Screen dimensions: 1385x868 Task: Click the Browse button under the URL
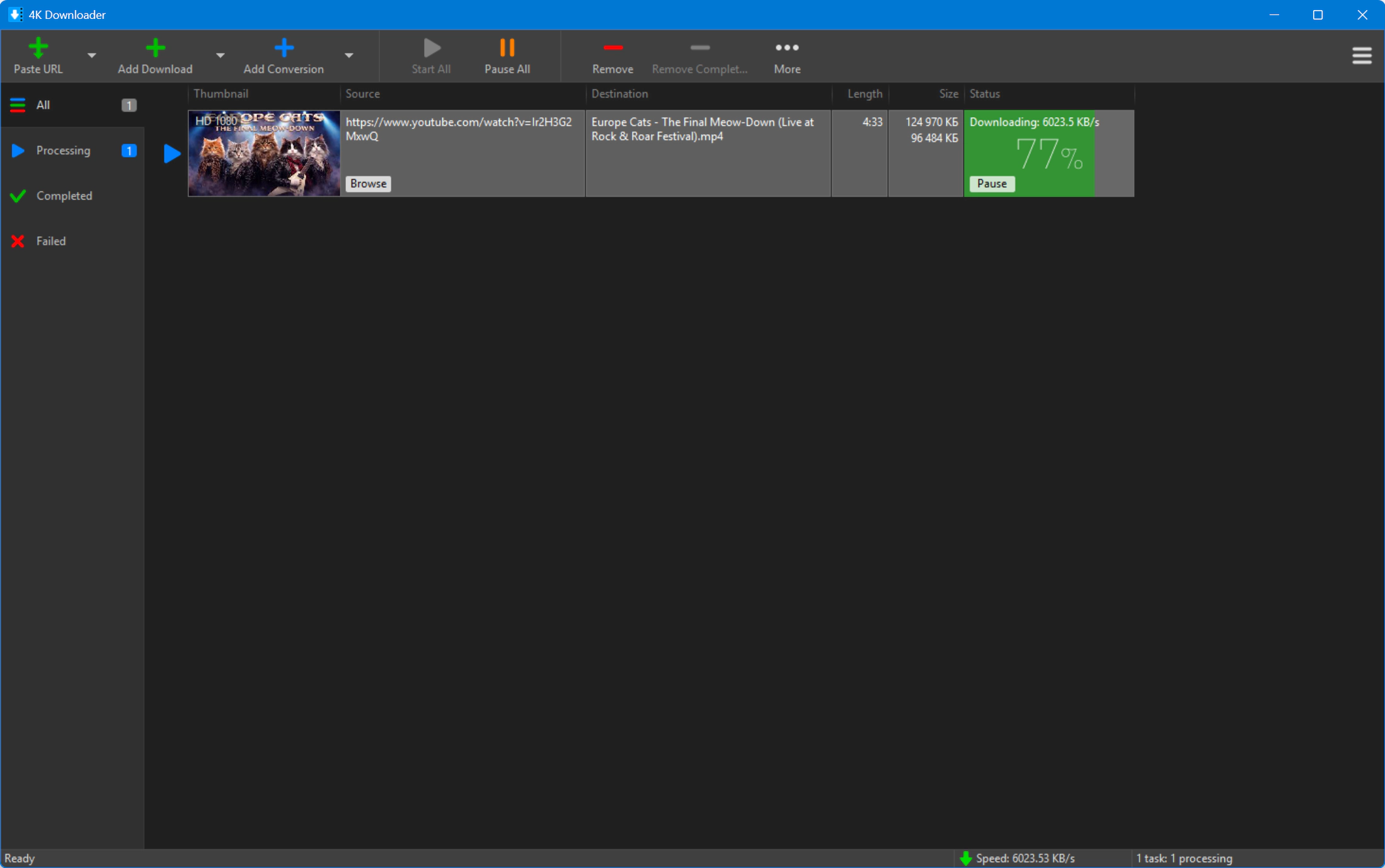tap(368, 183)
